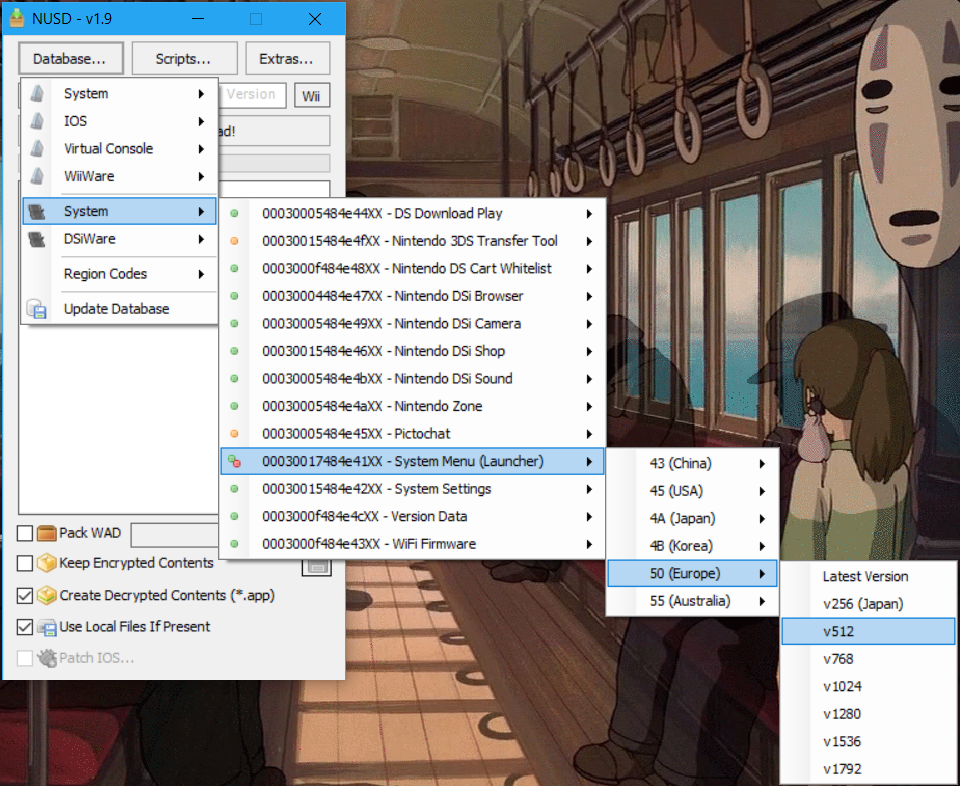Click the database disk icon for Update Database

click(x=37, y=309)
